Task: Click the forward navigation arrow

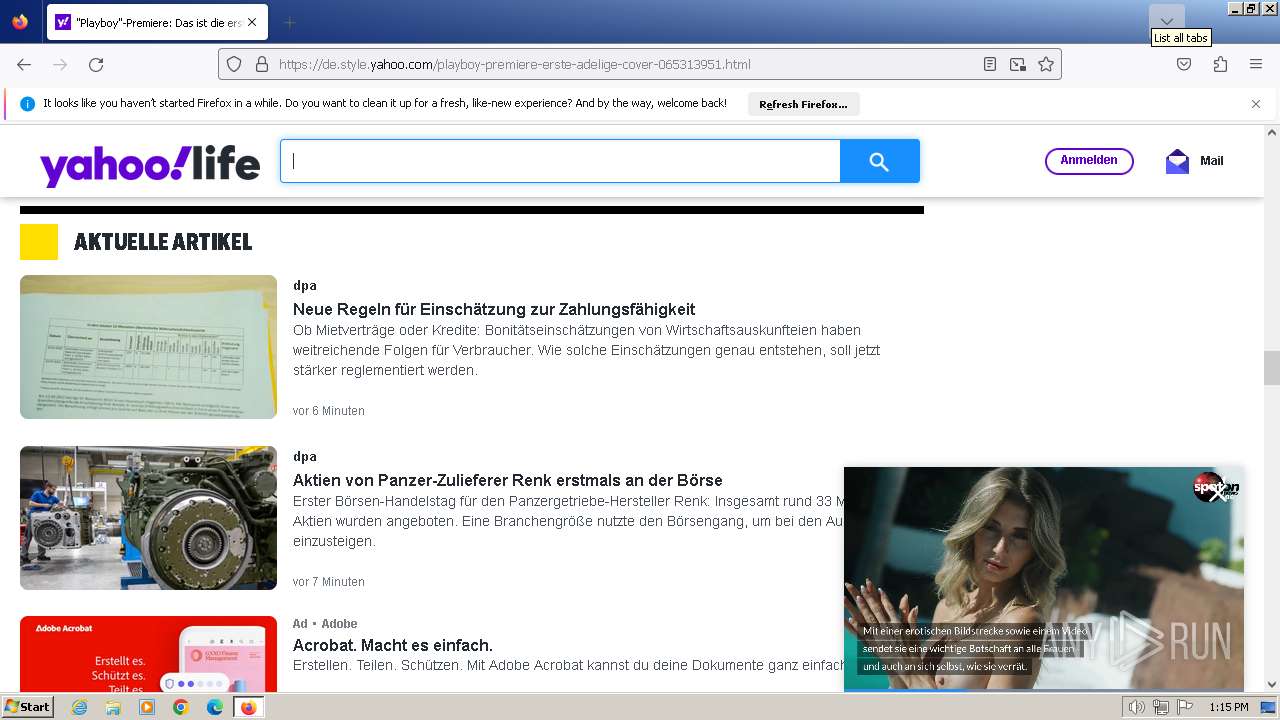Action: coord(60,64)
